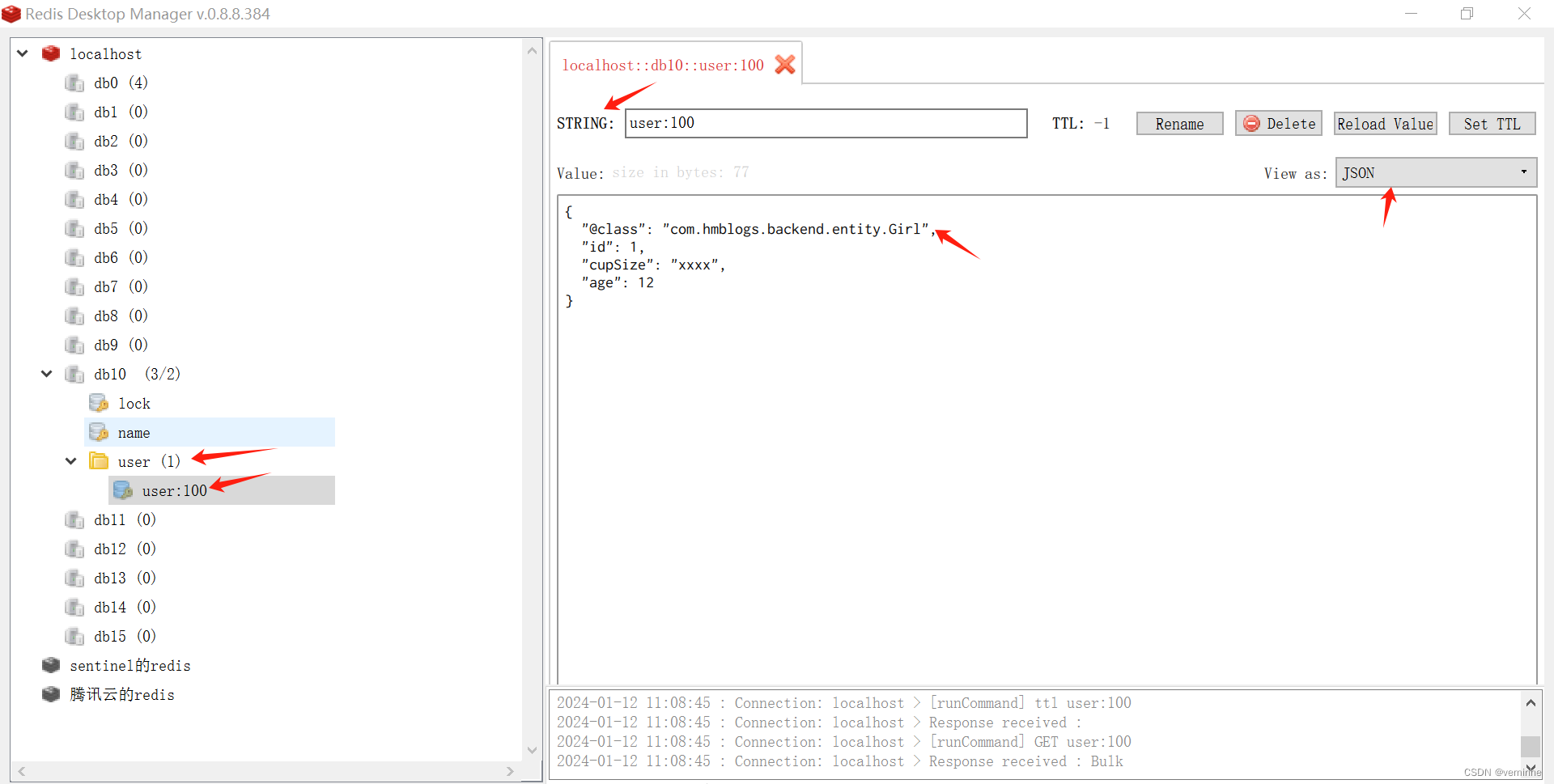Click the db7 database icon
Screen dimensions: 1554x784
74,286
